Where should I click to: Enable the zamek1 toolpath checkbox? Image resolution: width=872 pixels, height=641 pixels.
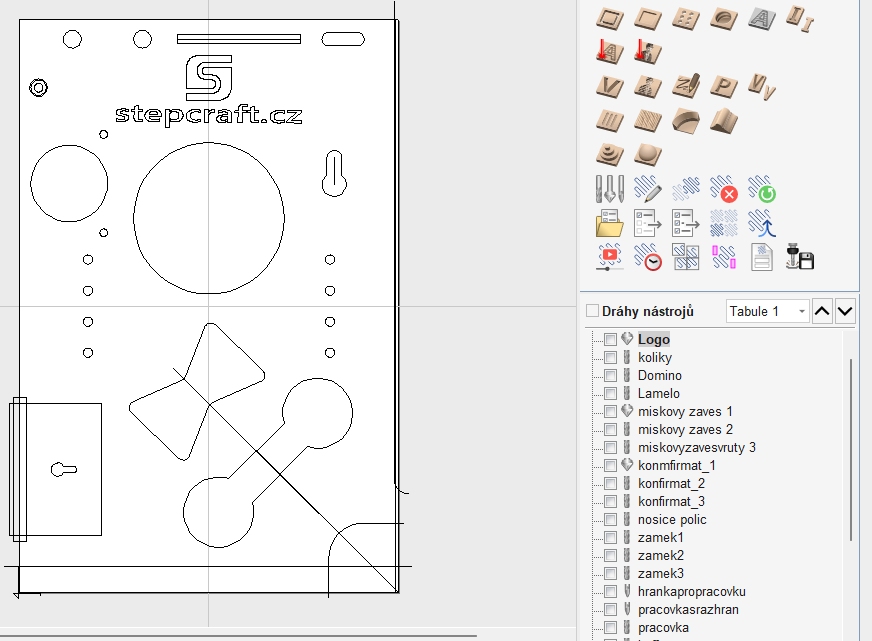click(611, 538)
